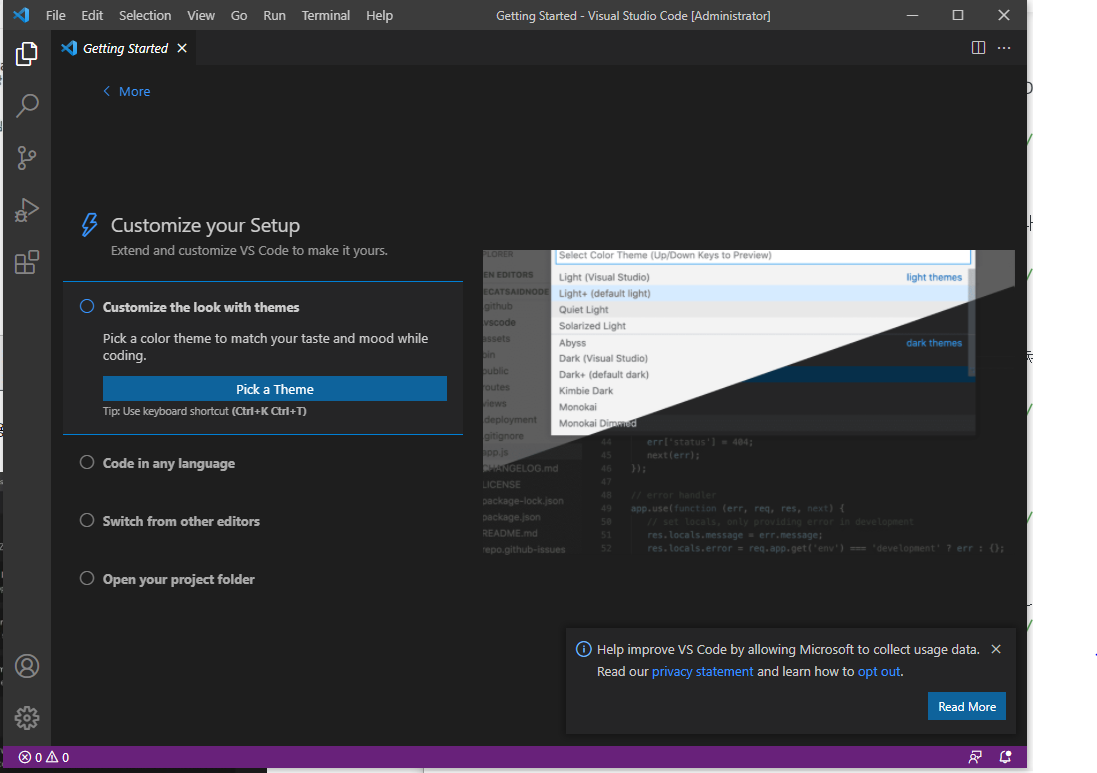Click the feedback icon in status bar
The image size is (1097, 773).
975,757
